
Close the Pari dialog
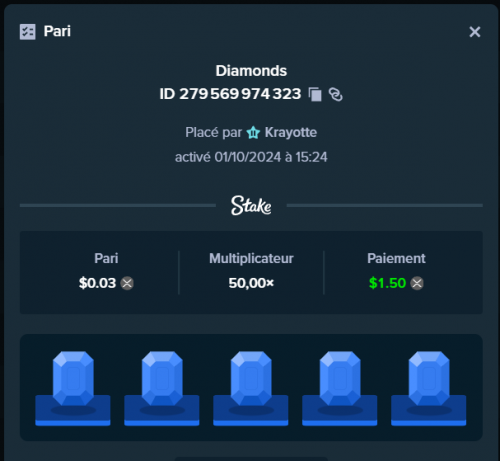(x=475, y=32)
